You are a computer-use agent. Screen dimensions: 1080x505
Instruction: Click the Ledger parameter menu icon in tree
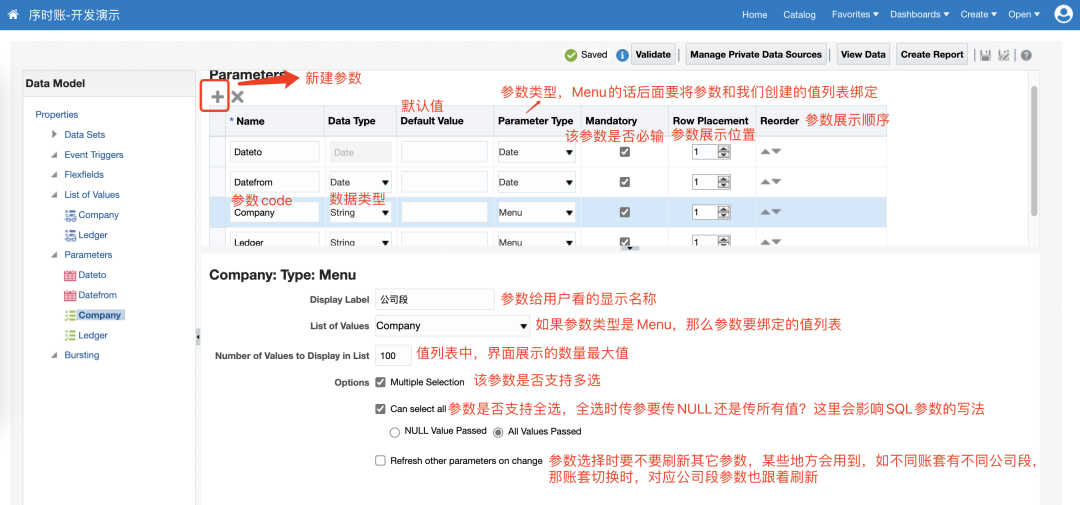70,335
